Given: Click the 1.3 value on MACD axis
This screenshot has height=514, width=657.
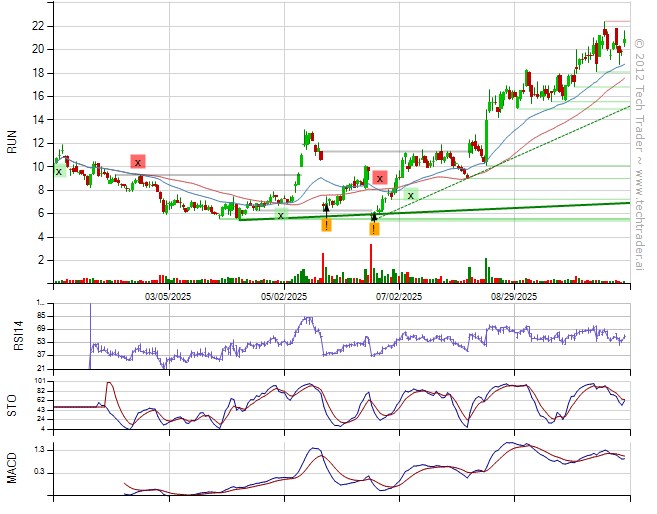Looking at the screenshot, I should (39, 451).
